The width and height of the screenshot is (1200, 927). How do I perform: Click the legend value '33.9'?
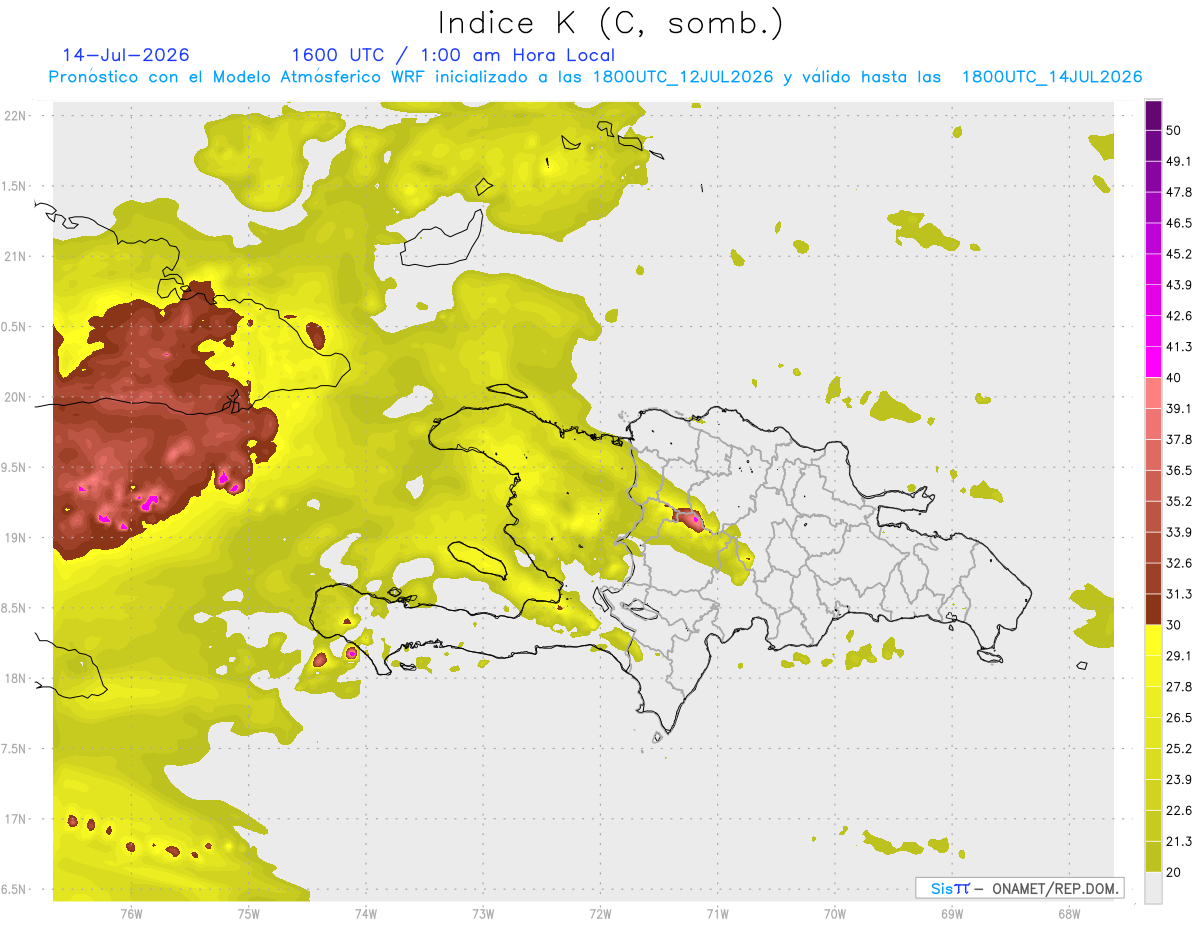[x=1179, y=532]
